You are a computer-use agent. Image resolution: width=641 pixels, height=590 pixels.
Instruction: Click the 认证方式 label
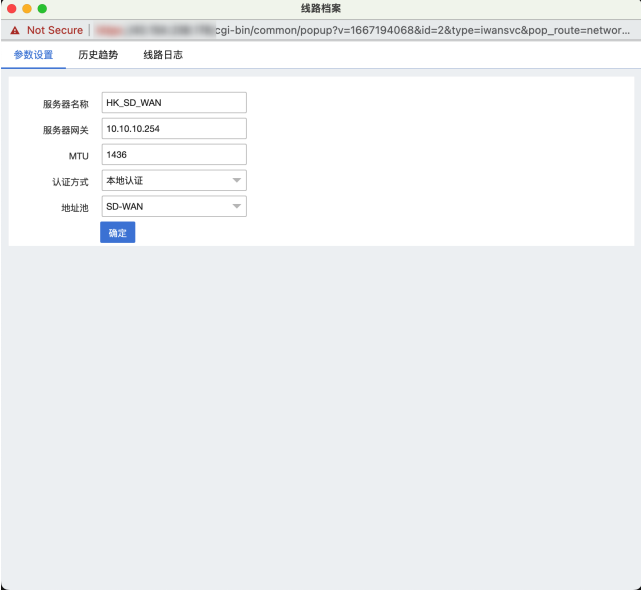pos(70,182)
